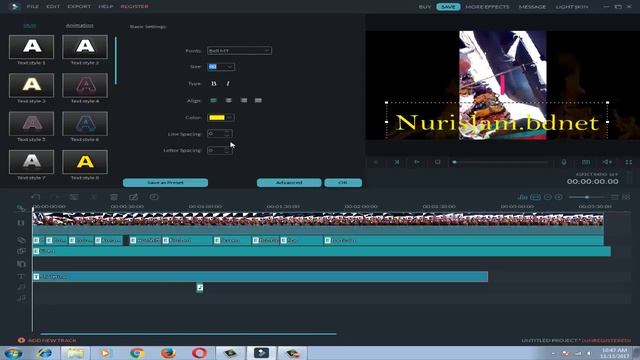
Task: Click the Save as Preset button
Action: pyautogui.click(x=165, y=182)
